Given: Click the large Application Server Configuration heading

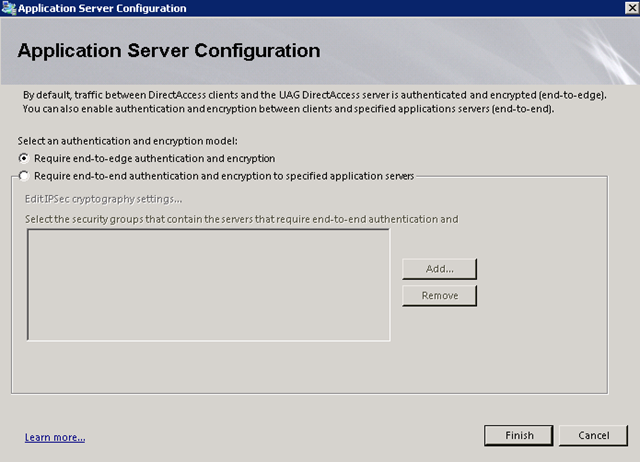Looking at the screenshot, I should point(169,50).
